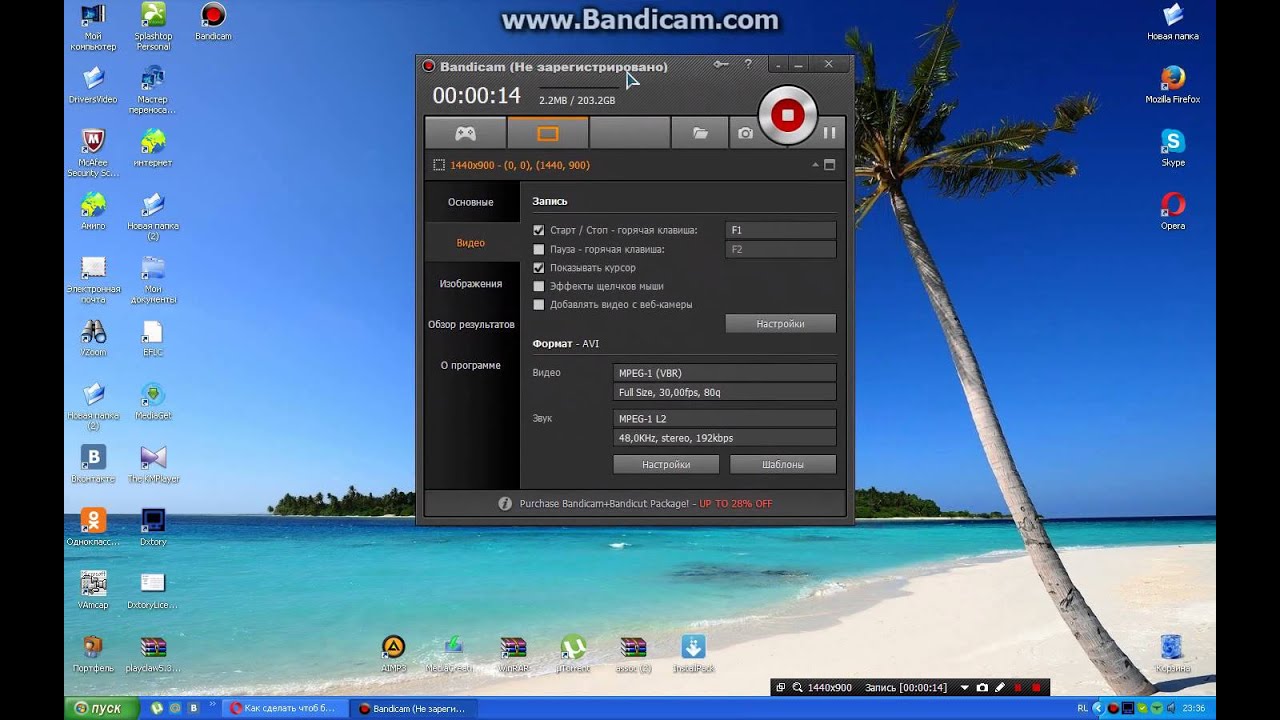Switch to the Bandicam taskbar button
Screen dimensions: 1280x720
[413, 708]
